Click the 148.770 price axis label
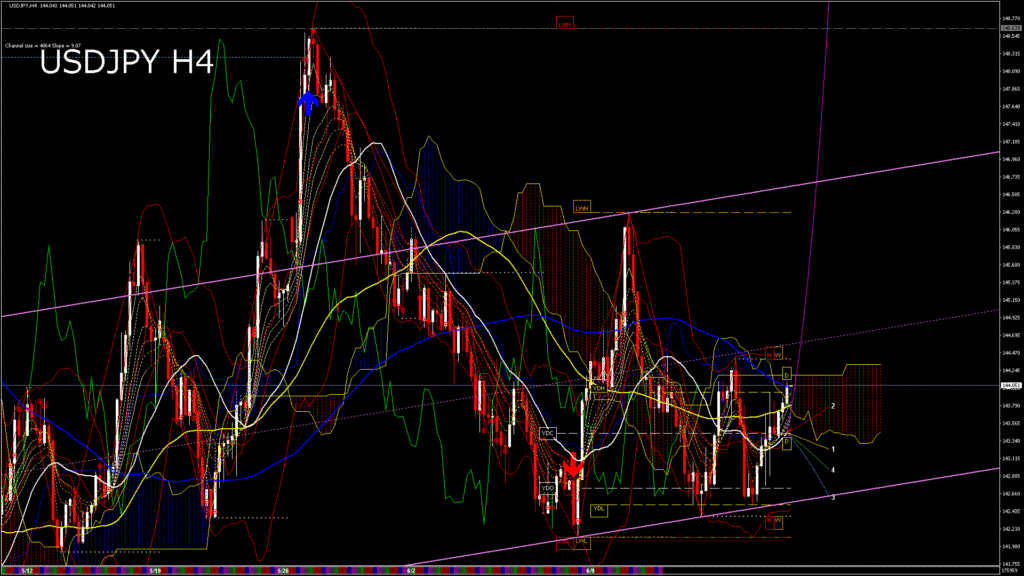Viewport: 1024px width, 576px height. point(1011,18)
